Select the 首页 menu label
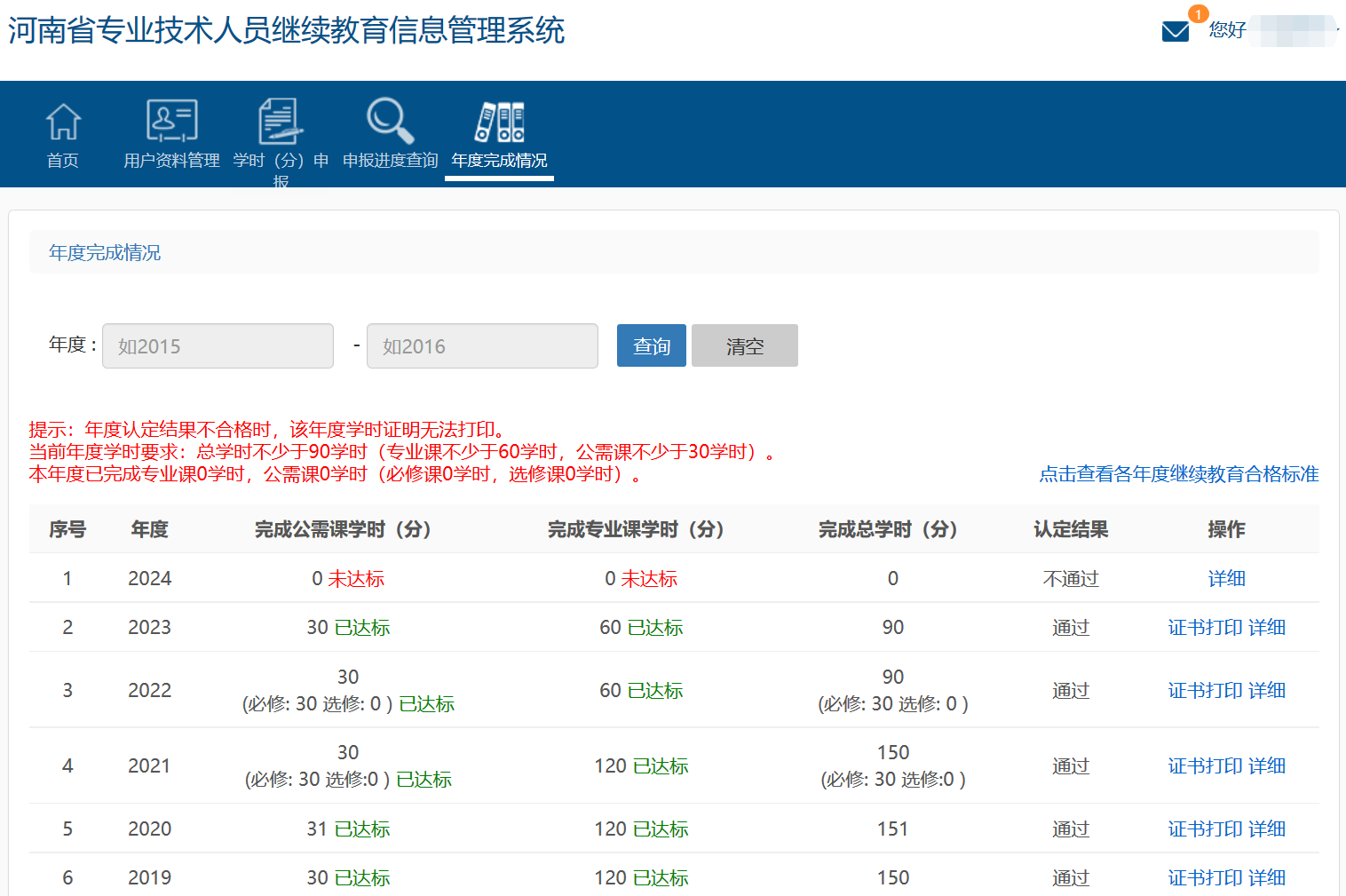This screenshot has height=896, width=1346. point(63,161)
